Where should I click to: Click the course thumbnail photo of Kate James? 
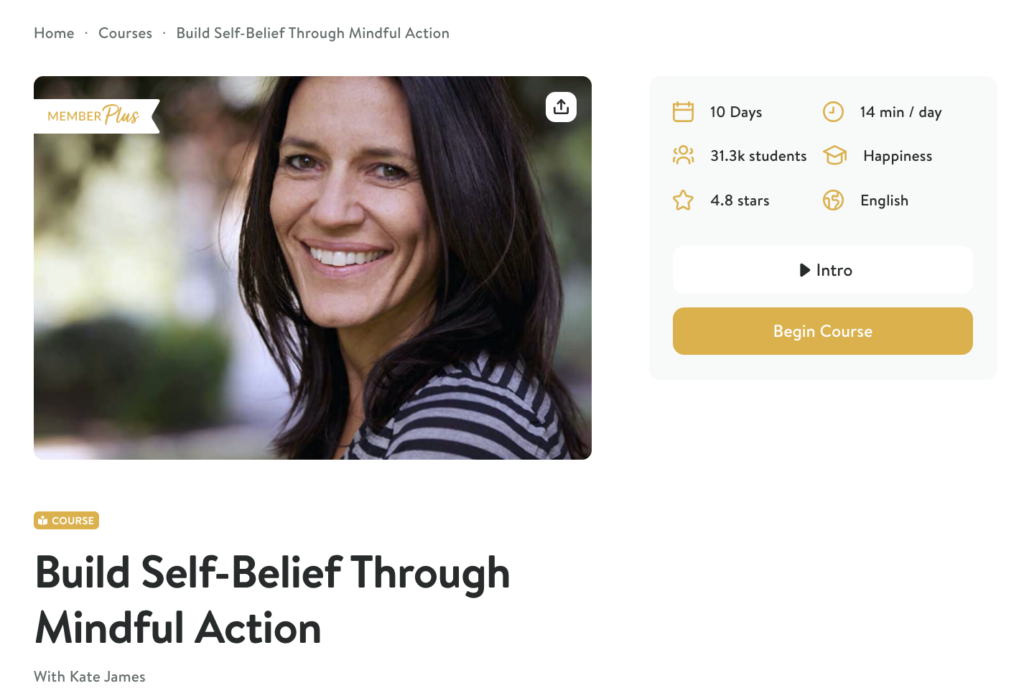(x=312, y=267)
